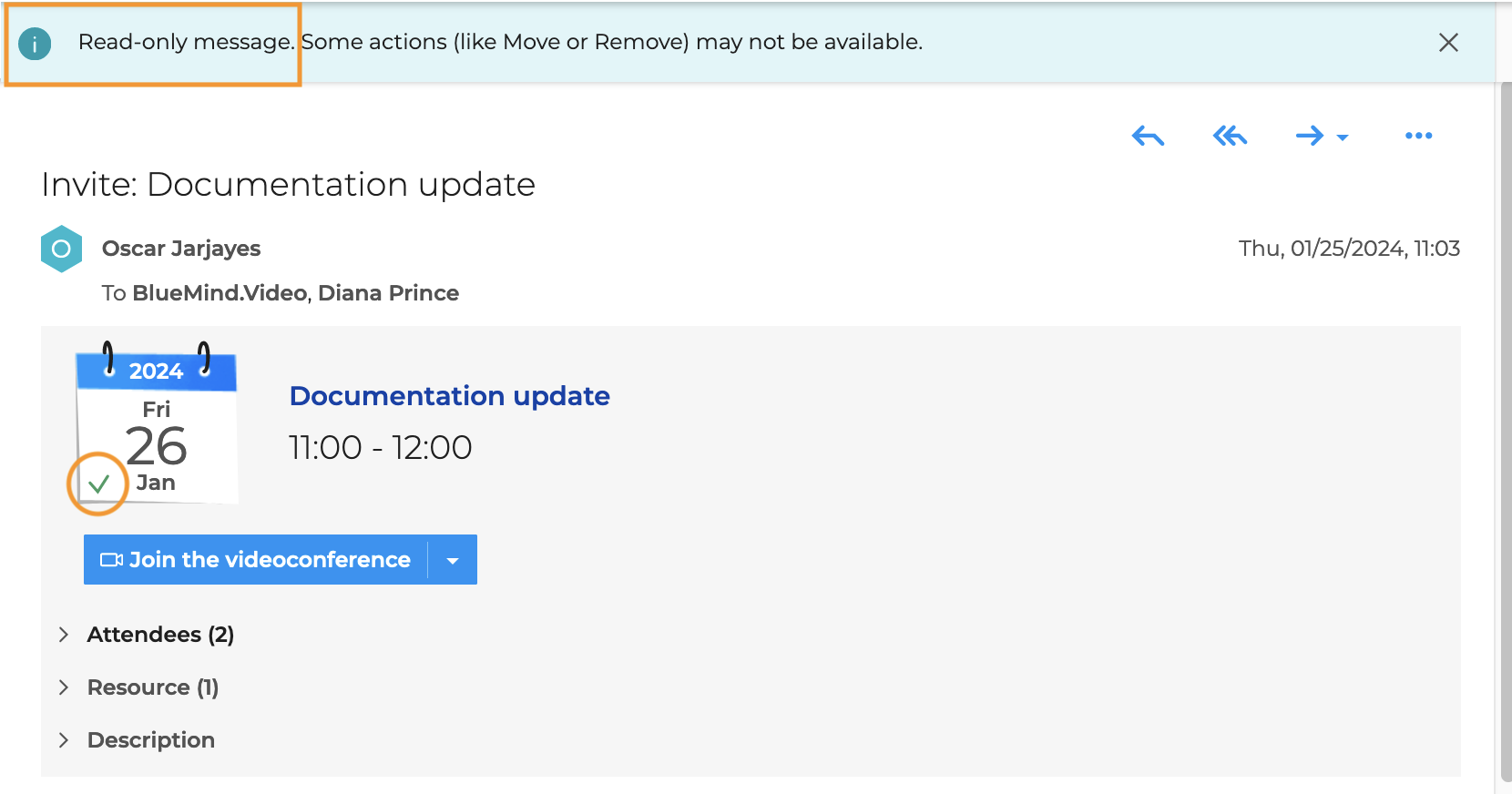Click the info icon in the banner

[35, 43]
